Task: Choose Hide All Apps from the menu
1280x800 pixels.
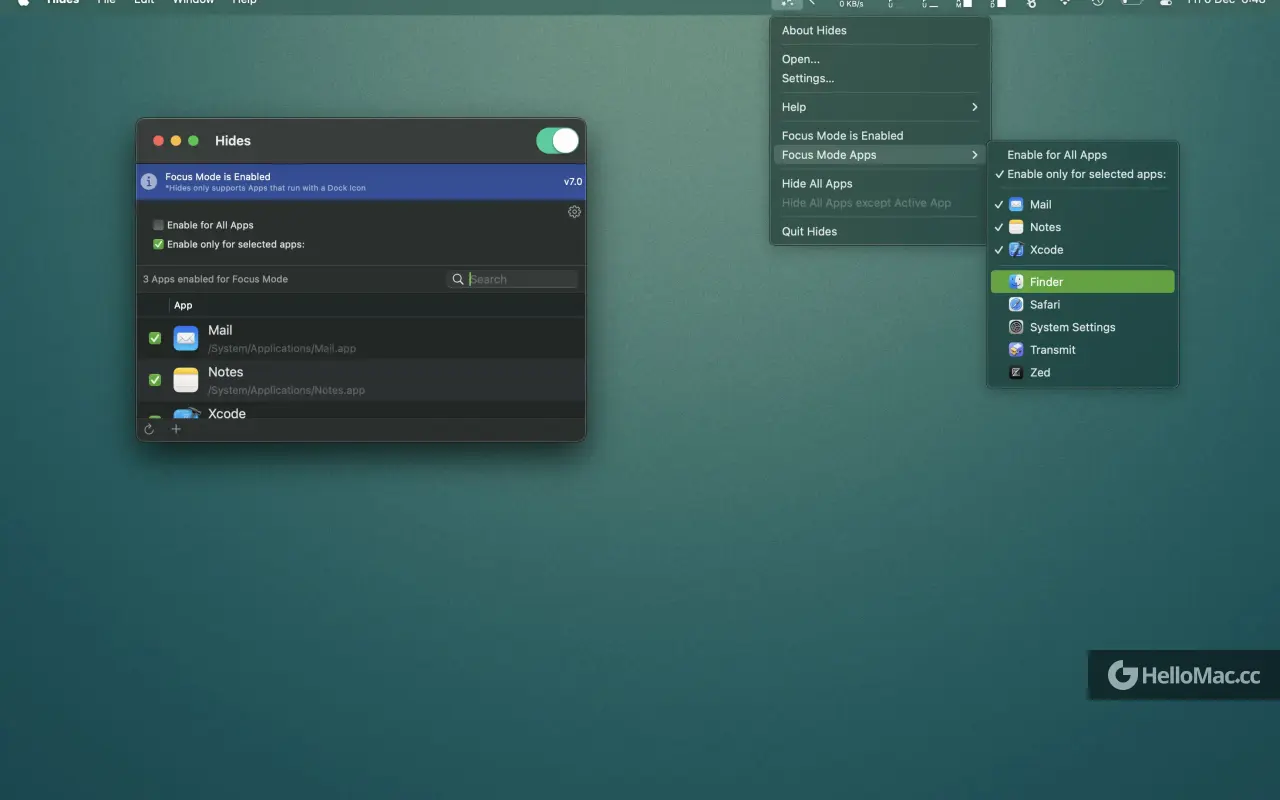Action: pyautogui.click(x=880, y=184)
